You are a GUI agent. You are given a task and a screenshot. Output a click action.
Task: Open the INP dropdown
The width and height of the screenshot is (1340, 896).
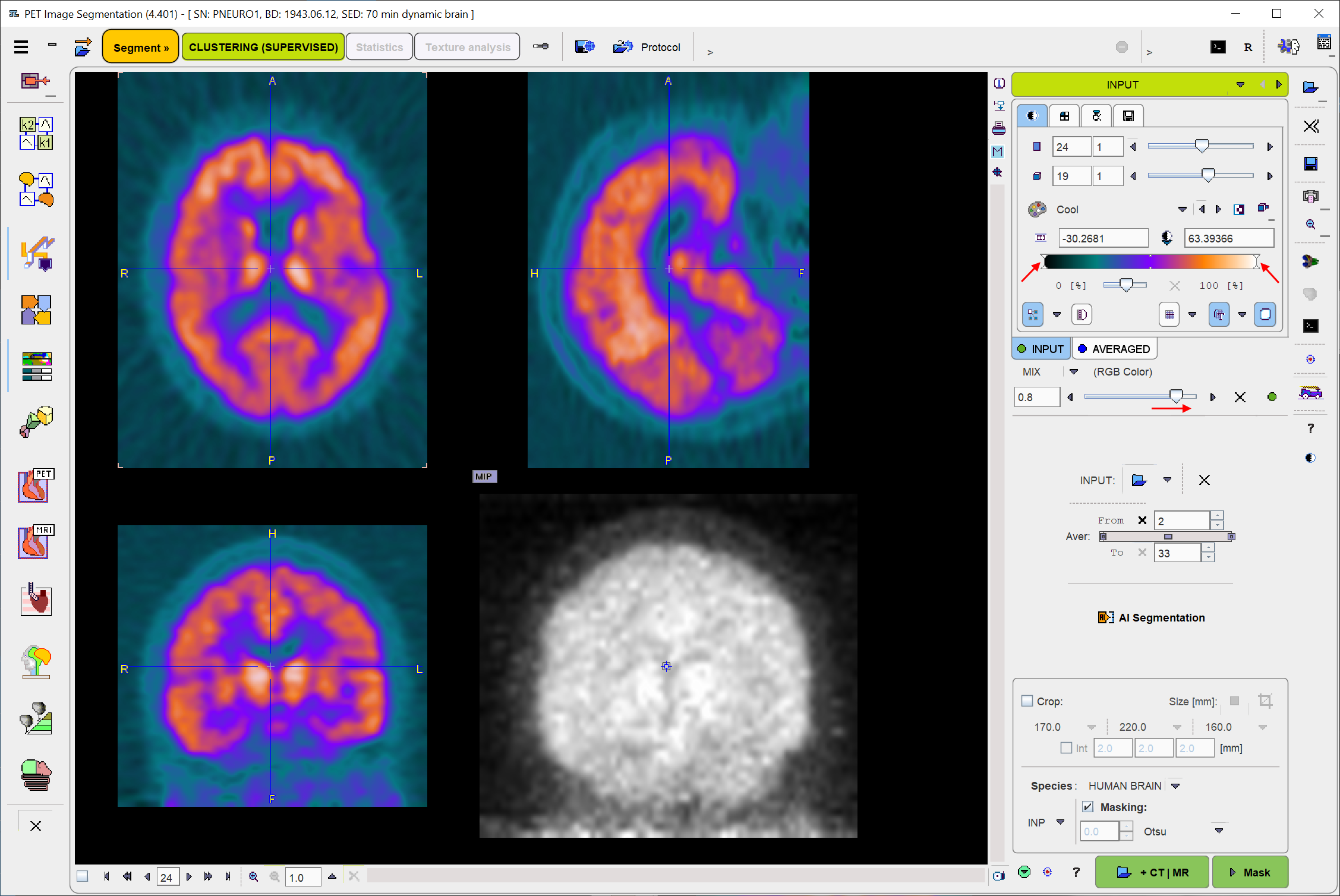[1061, 822]
